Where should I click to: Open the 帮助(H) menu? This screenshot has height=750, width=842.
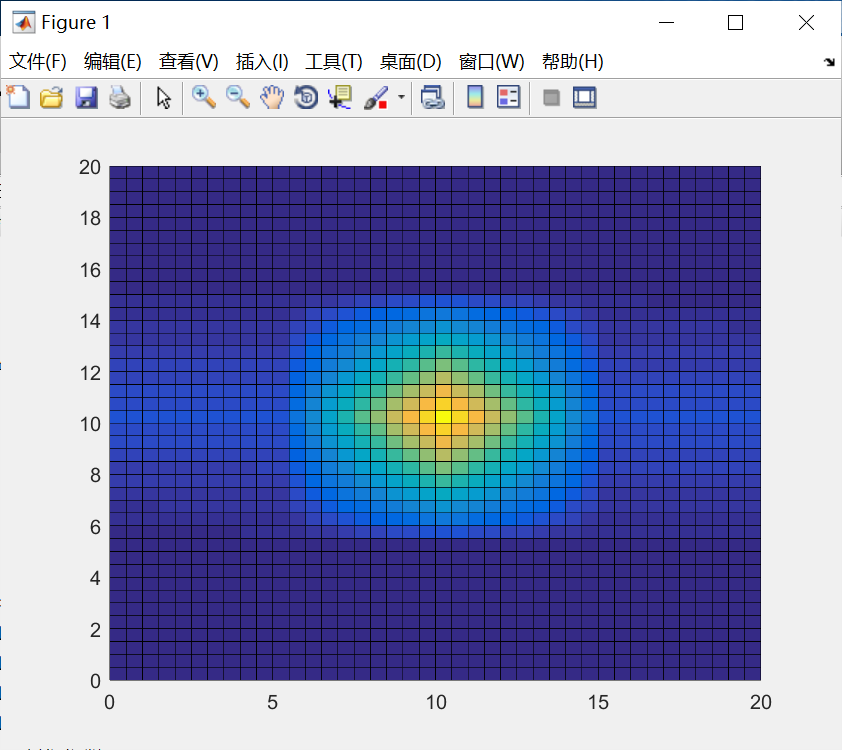(572, 62)
